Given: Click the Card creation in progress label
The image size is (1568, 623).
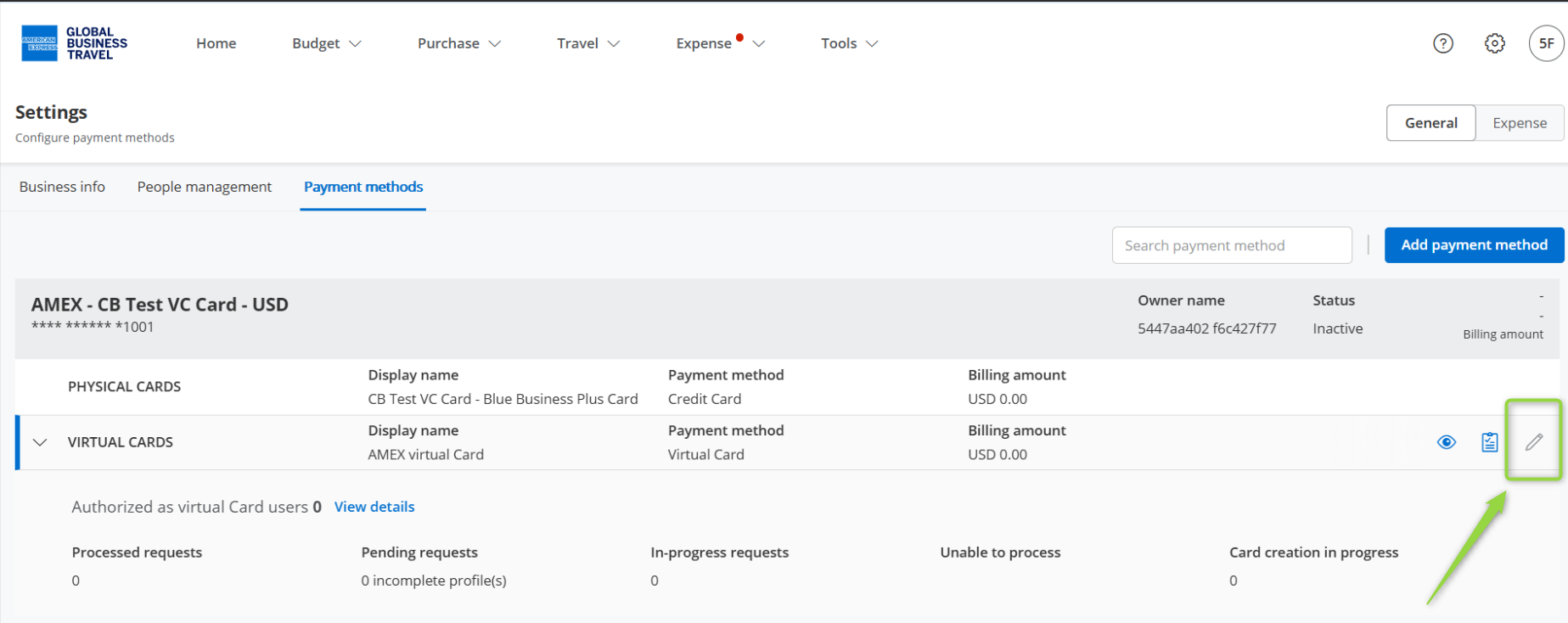Looking at the screenshot, I should coord(1313,553).
